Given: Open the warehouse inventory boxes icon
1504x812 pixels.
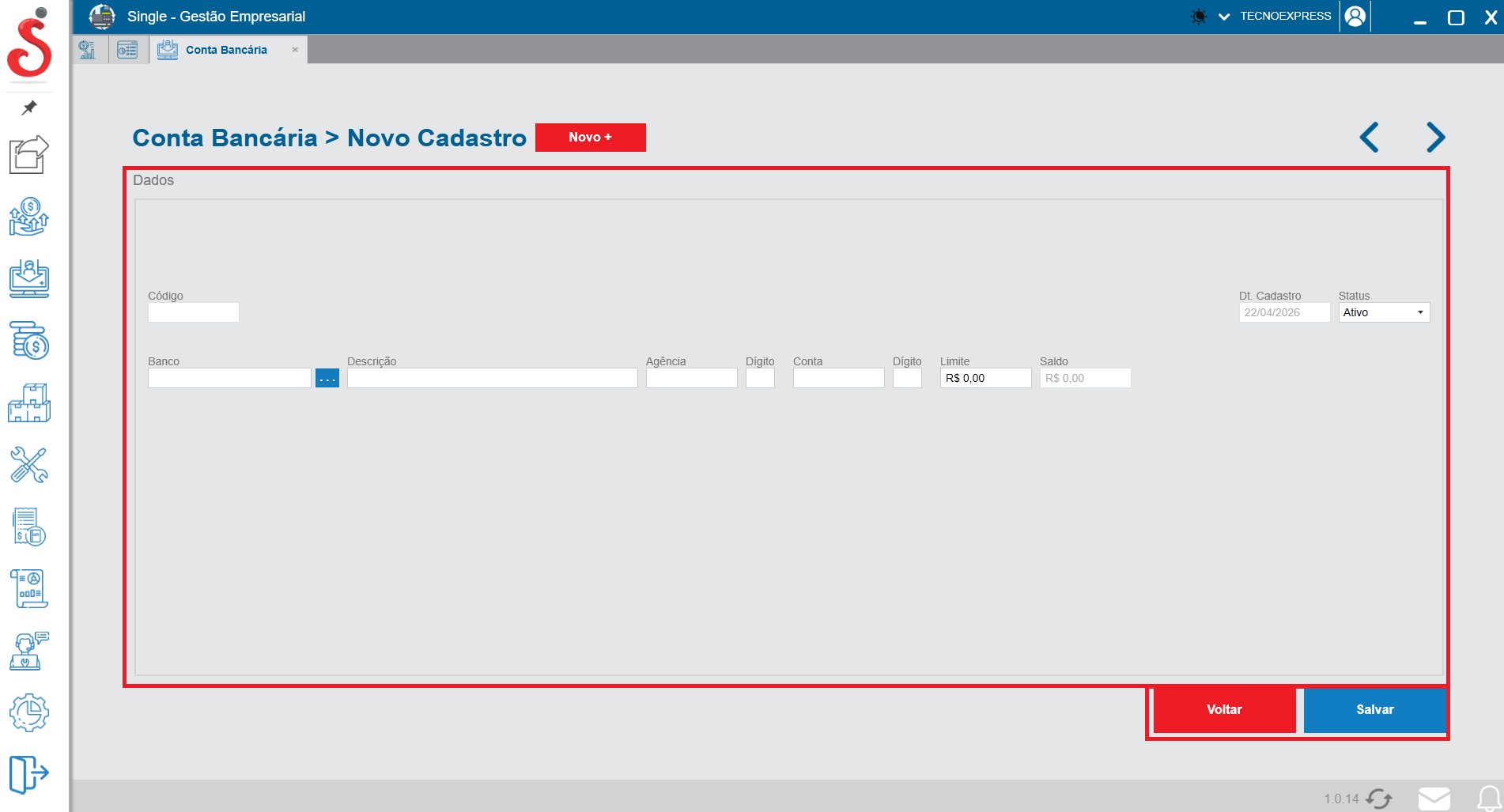Looking at the screenshot, I should point(29,402).
